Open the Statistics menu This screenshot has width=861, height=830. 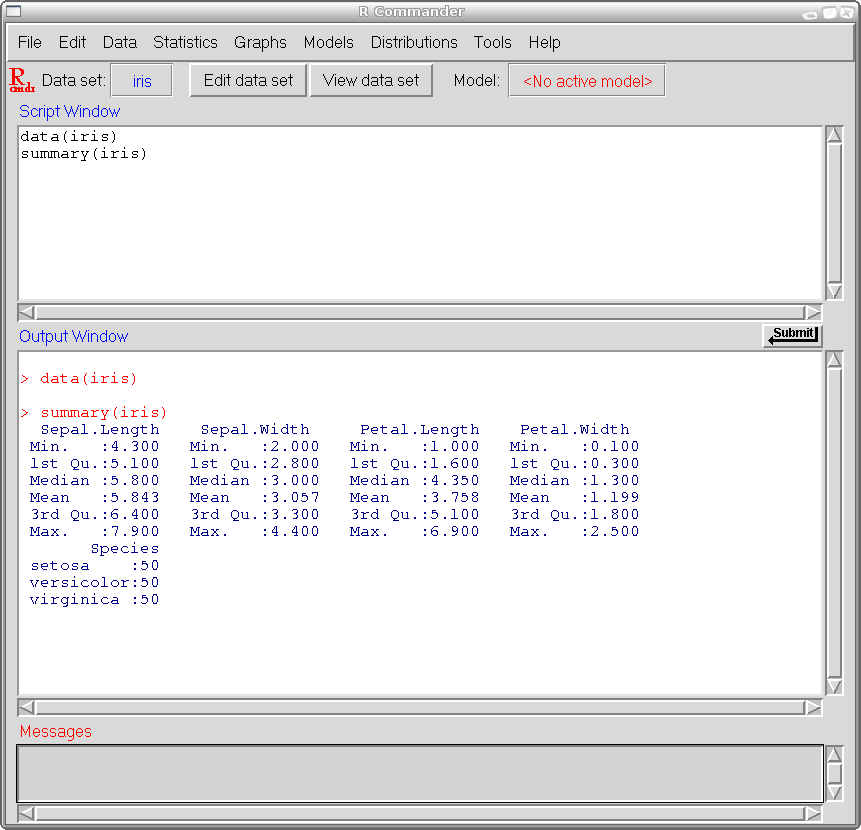tap(185, 42)
